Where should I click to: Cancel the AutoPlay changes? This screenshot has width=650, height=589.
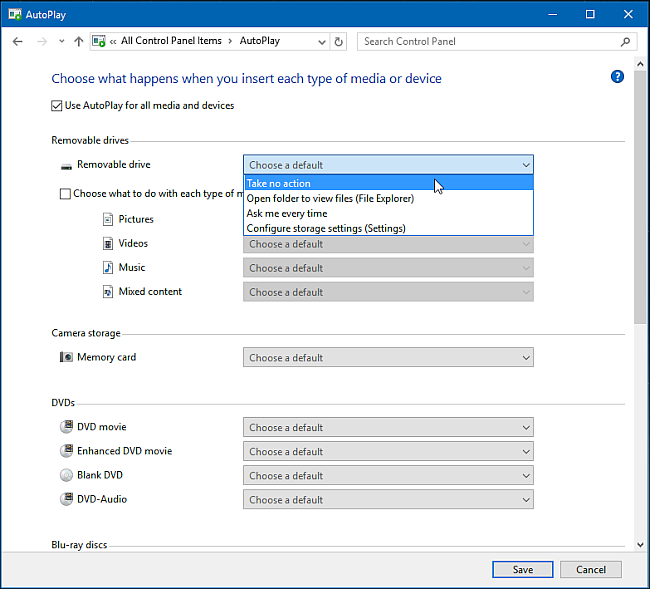(x=591, y=570)
